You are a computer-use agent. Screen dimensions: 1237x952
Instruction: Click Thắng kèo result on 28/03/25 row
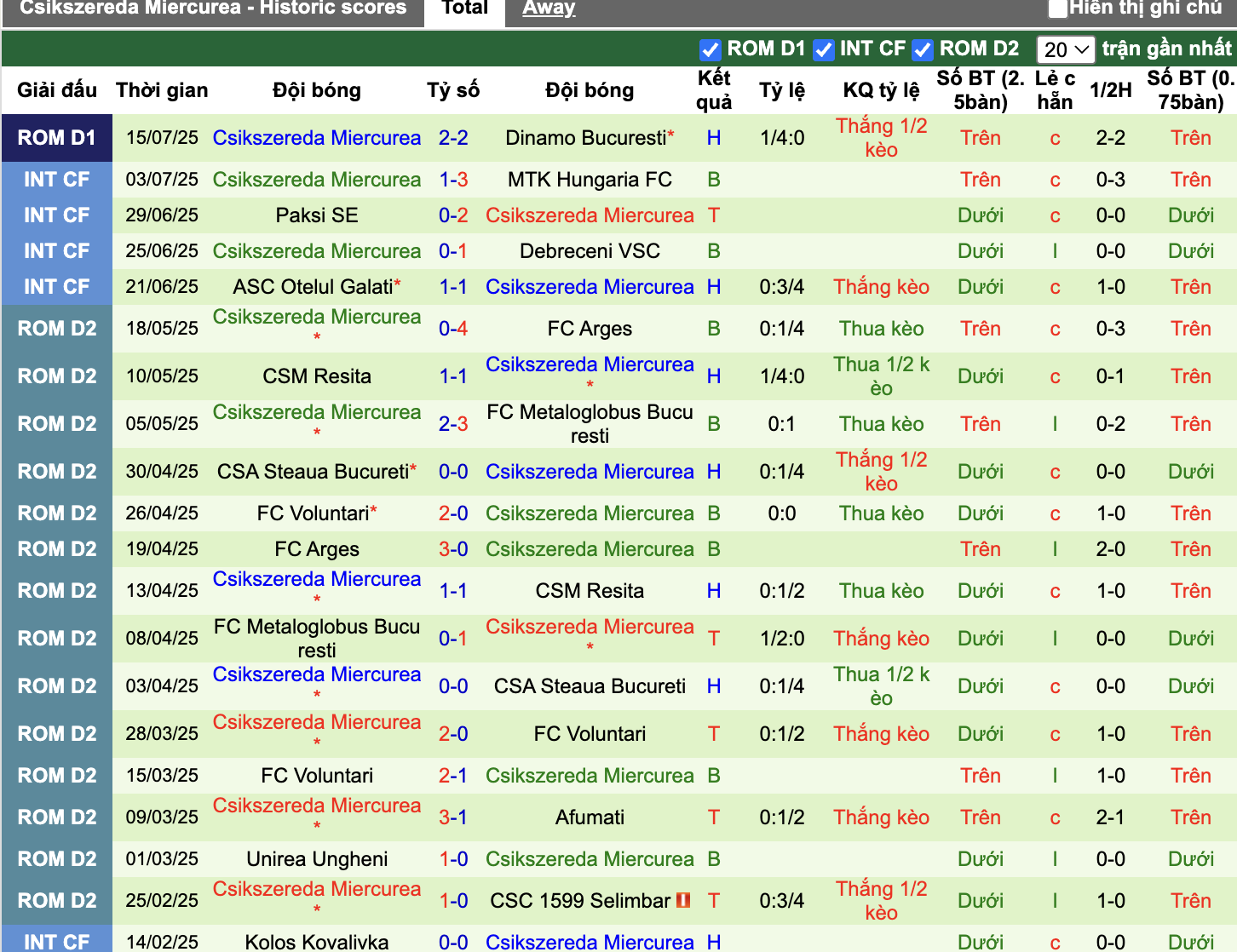pyautogui.click(x=881, y=734)
